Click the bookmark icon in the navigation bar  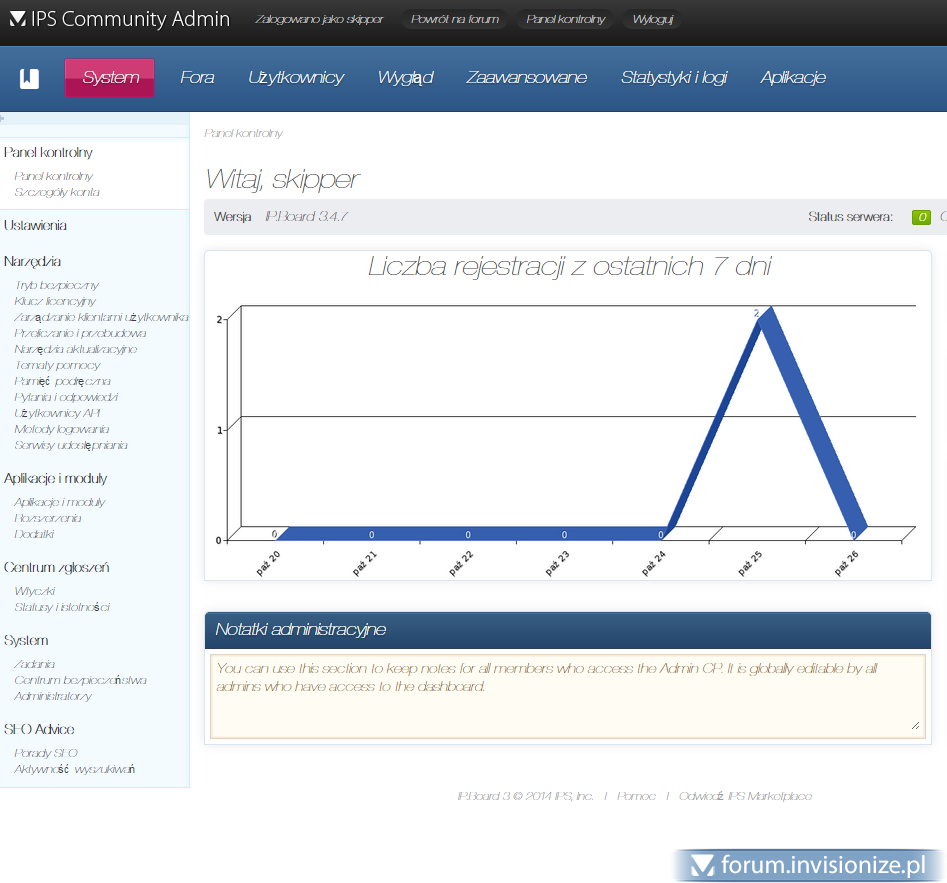(x=29, y=78)
